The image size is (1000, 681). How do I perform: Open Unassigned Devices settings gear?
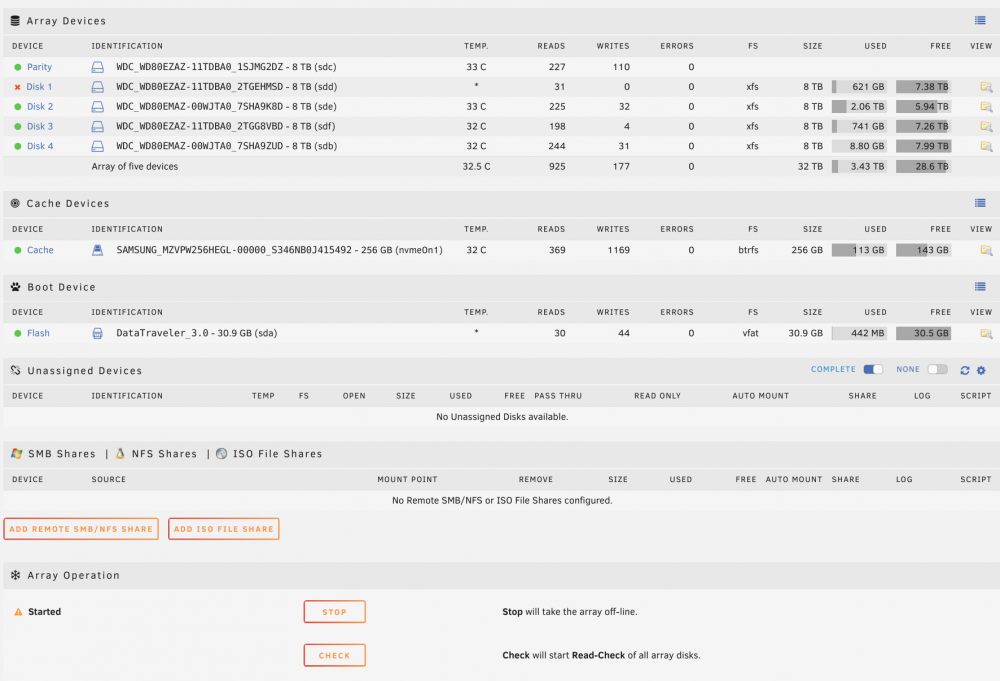click(x=981, y=370)
